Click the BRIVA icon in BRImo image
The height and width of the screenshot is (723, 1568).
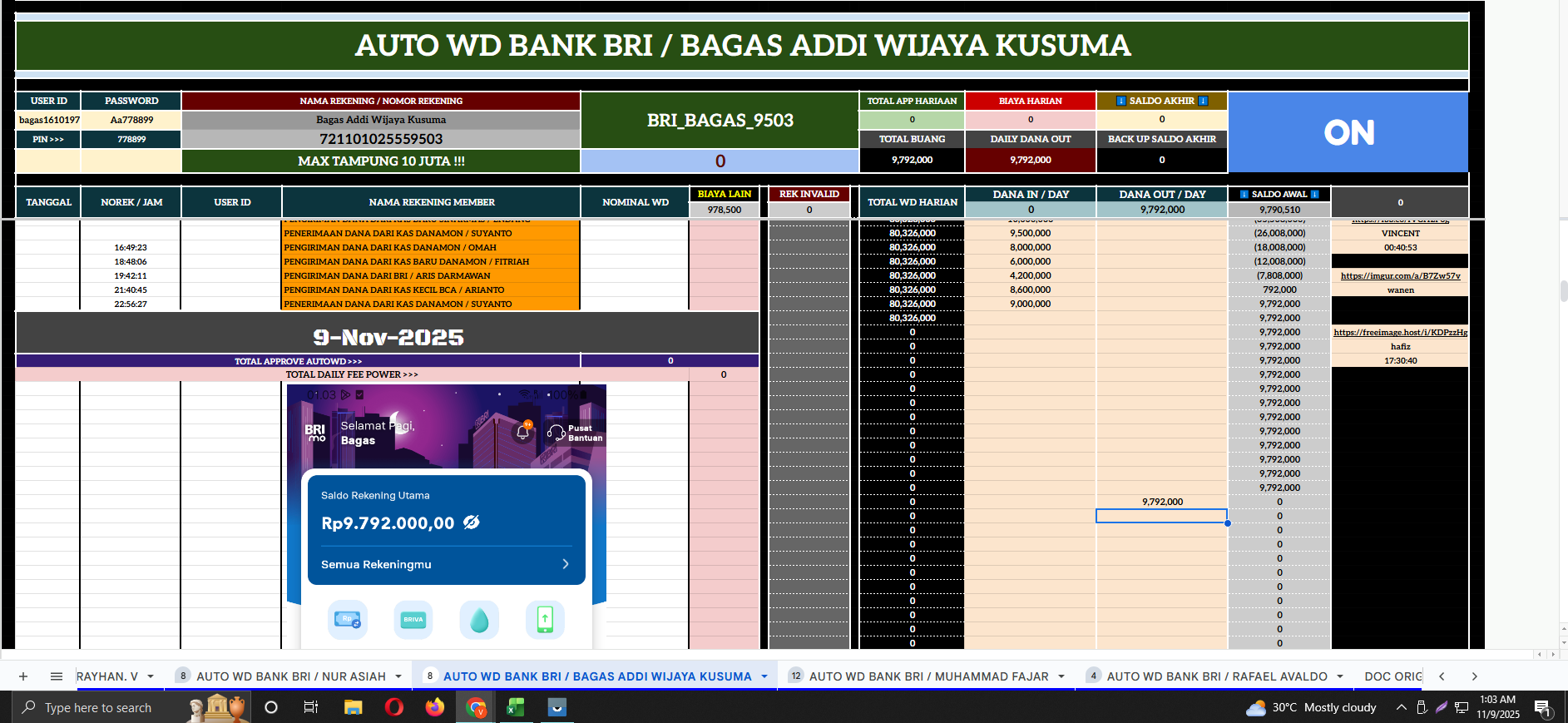point(413,620)
